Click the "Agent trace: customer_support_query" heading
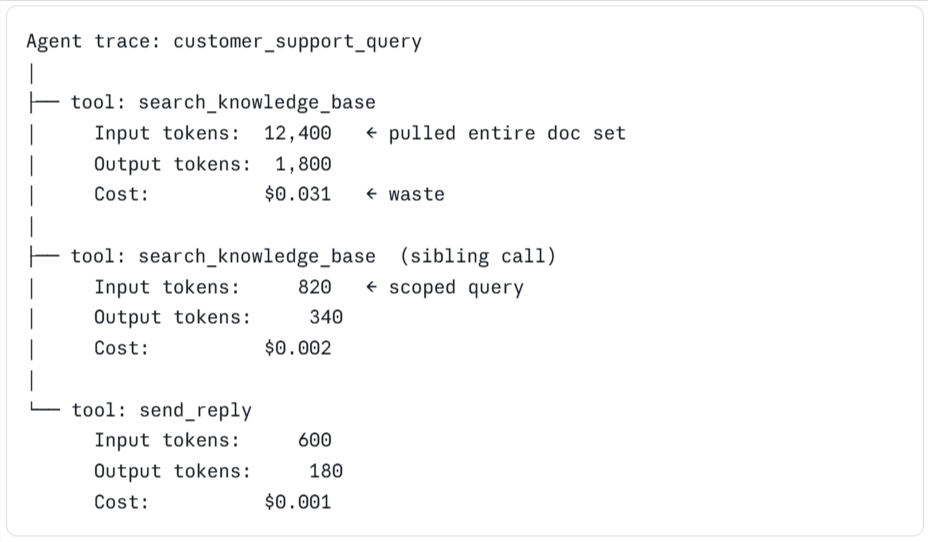This screenshot has width=928, height=542. point(224,41)
